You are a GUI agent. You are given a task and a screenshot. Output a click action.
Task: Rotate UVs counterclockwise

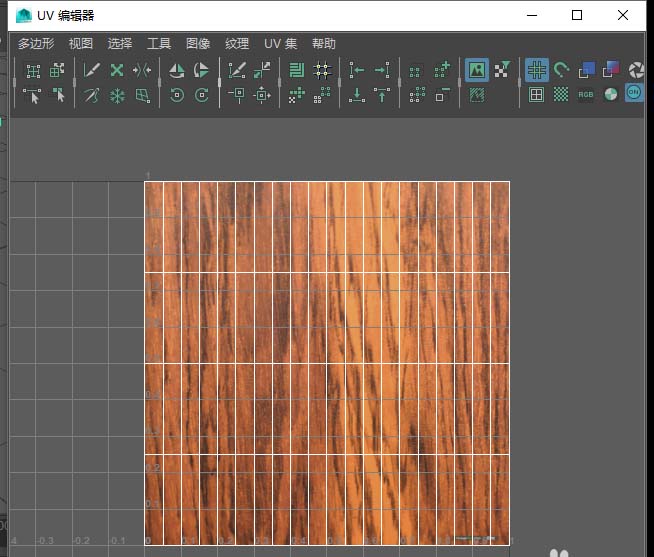(x=177, y=95)
